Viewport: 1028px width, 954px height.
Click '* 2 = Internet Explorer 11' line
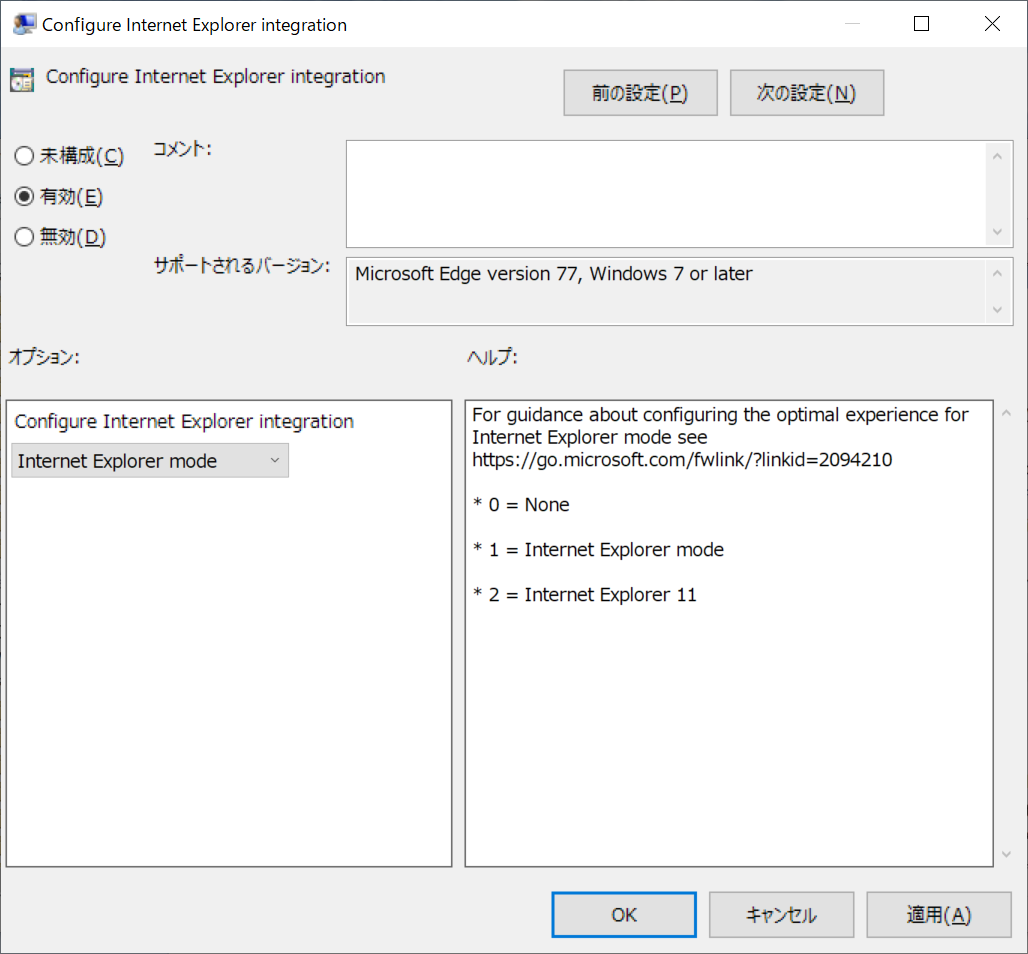click(x=585, y=595)
